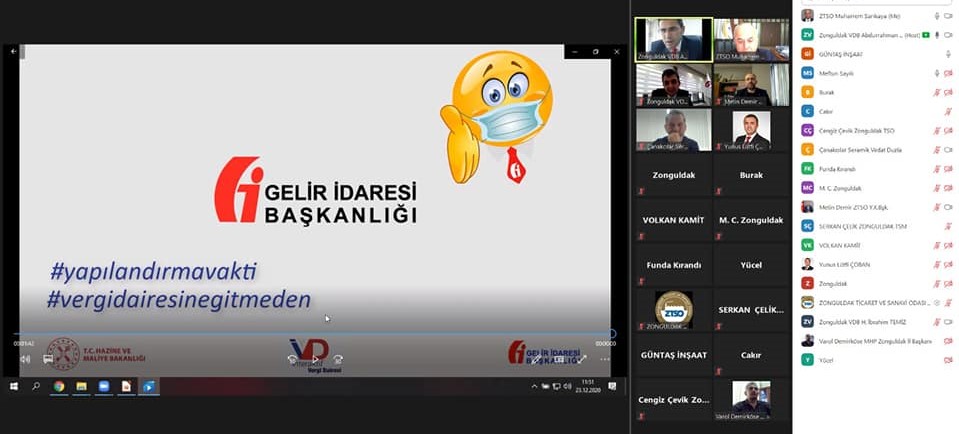Open Chrome from the taskbar
Viewport: 959px width, 434px height.
click(x=59, y=386)
